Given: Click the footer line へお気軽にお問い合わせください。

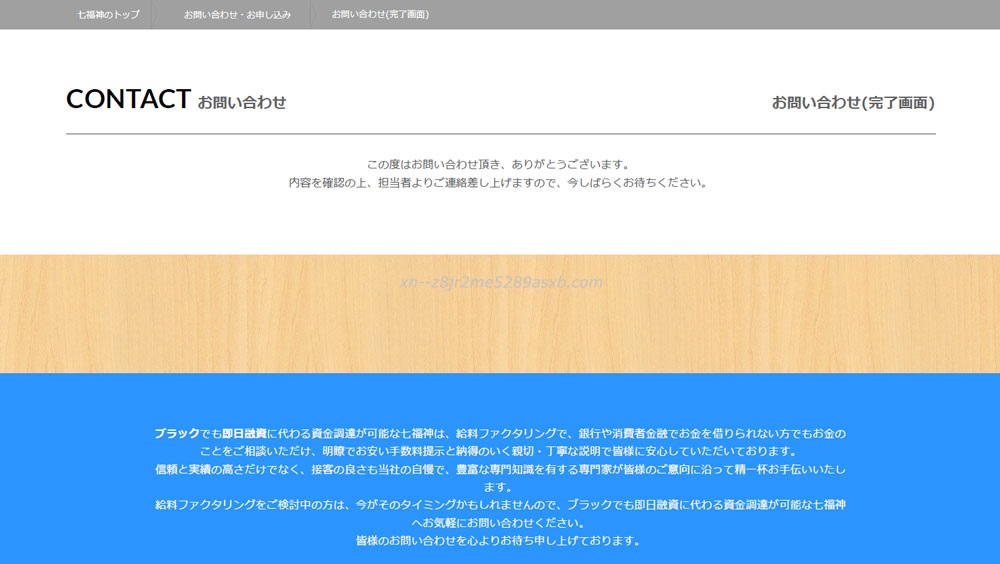Looking at the screenshot, I should 499,523.
